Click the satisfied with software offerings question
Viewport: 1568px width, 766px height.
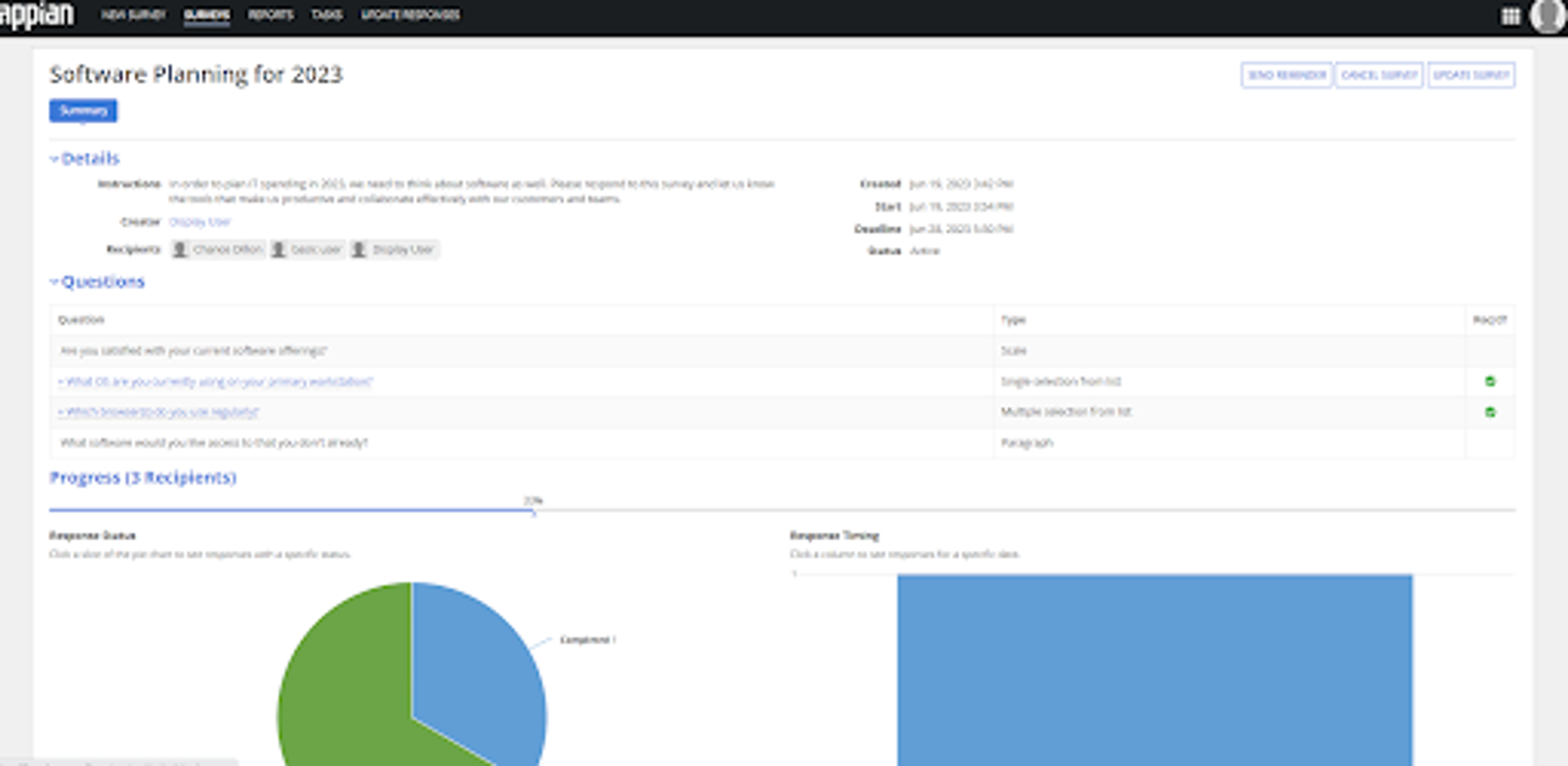(194, 351)
